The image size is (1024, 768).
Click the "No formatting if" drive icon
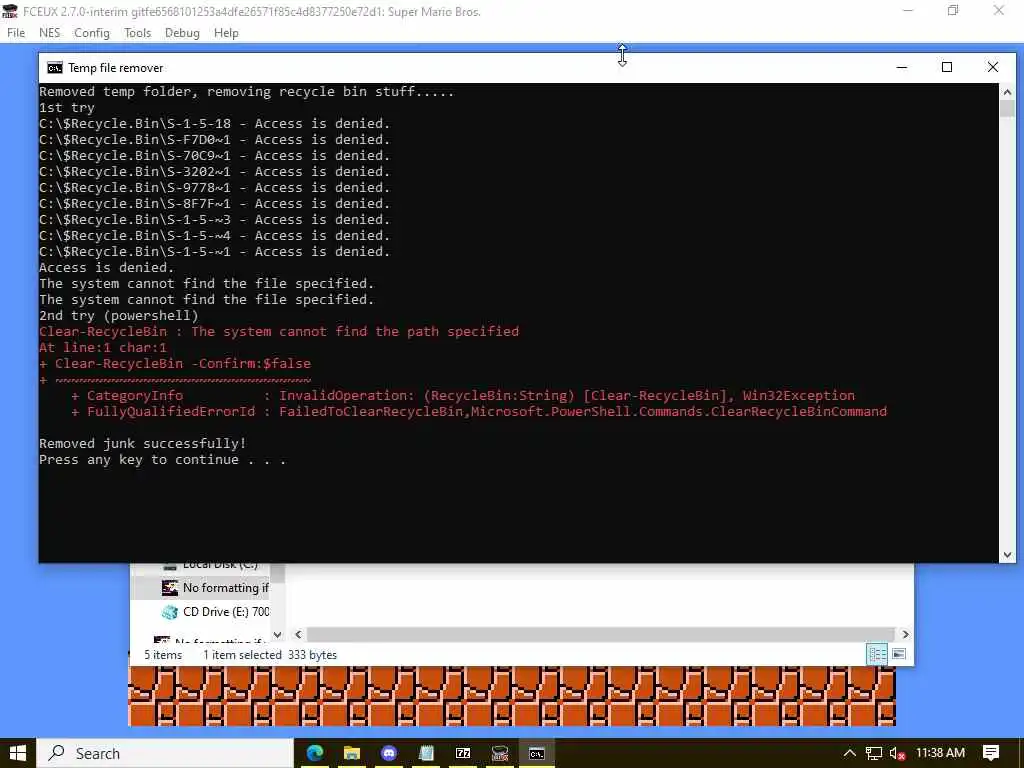(170, 588)
